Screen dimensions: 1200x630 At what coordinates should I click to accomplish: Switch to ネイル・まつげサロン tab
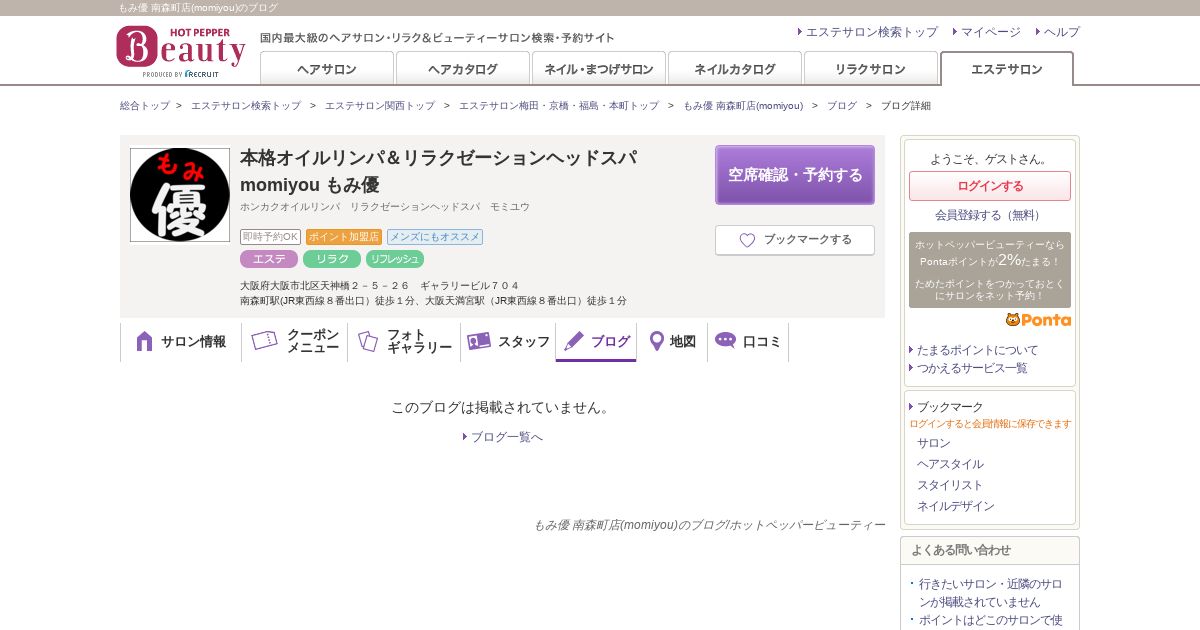[599, 69]
